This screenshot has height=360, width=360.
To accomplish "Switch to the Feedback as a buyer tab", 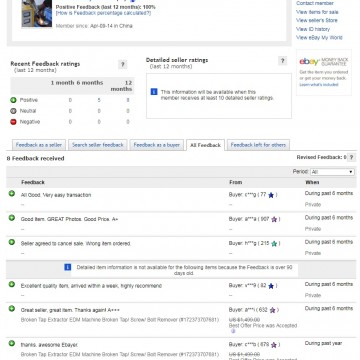I will click(156, 145).
